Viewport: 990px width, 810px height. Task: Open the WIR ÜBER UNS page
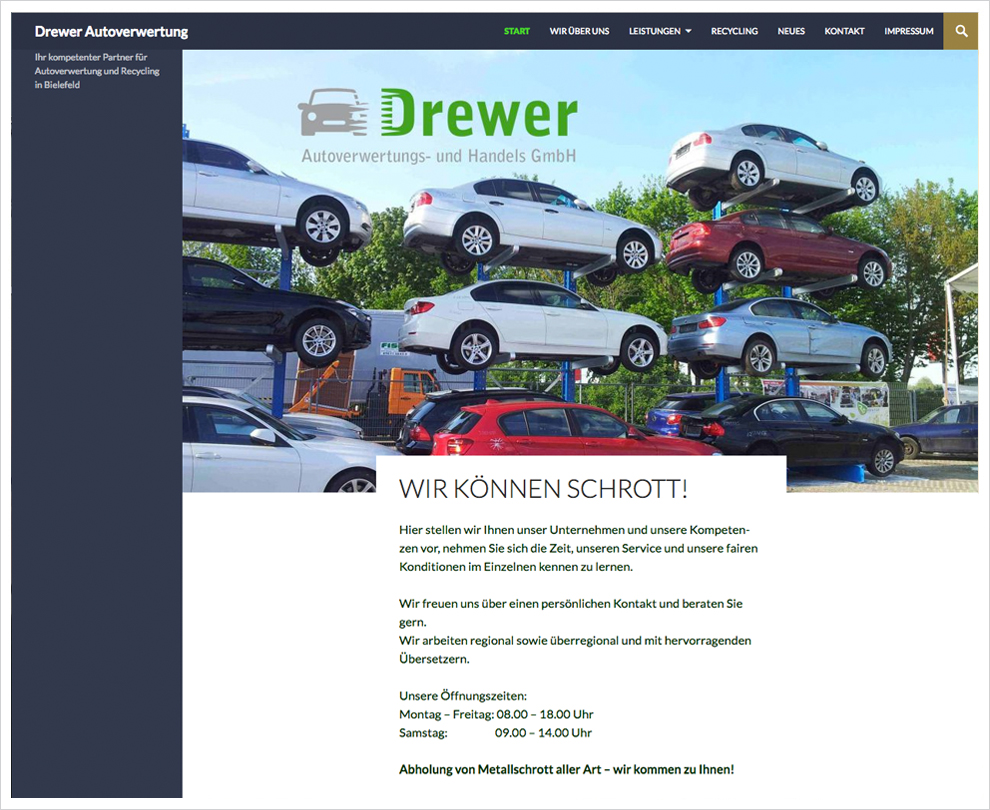point(579,31)
